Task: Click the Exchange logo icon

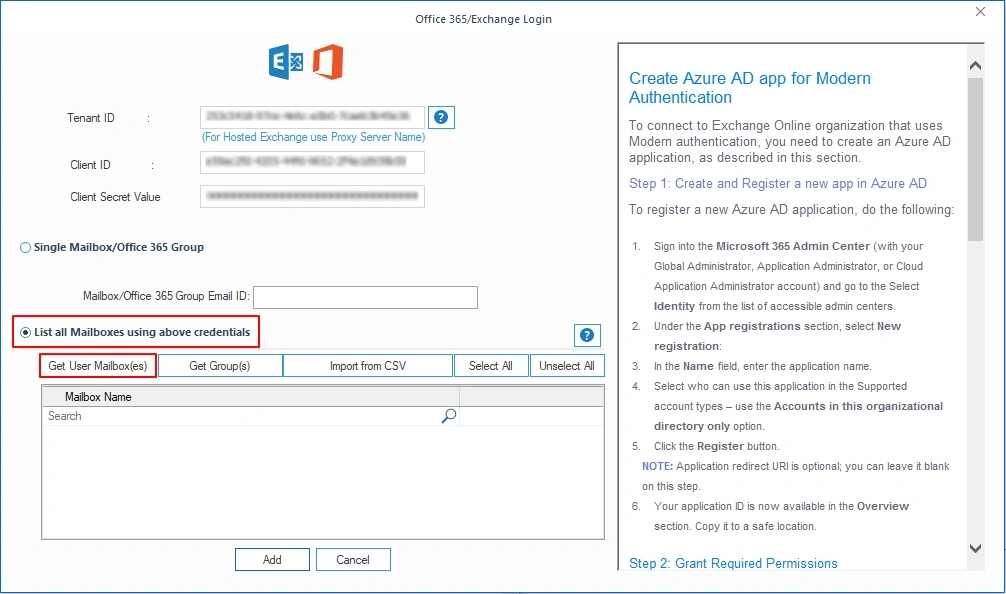Action: point(285,61)
